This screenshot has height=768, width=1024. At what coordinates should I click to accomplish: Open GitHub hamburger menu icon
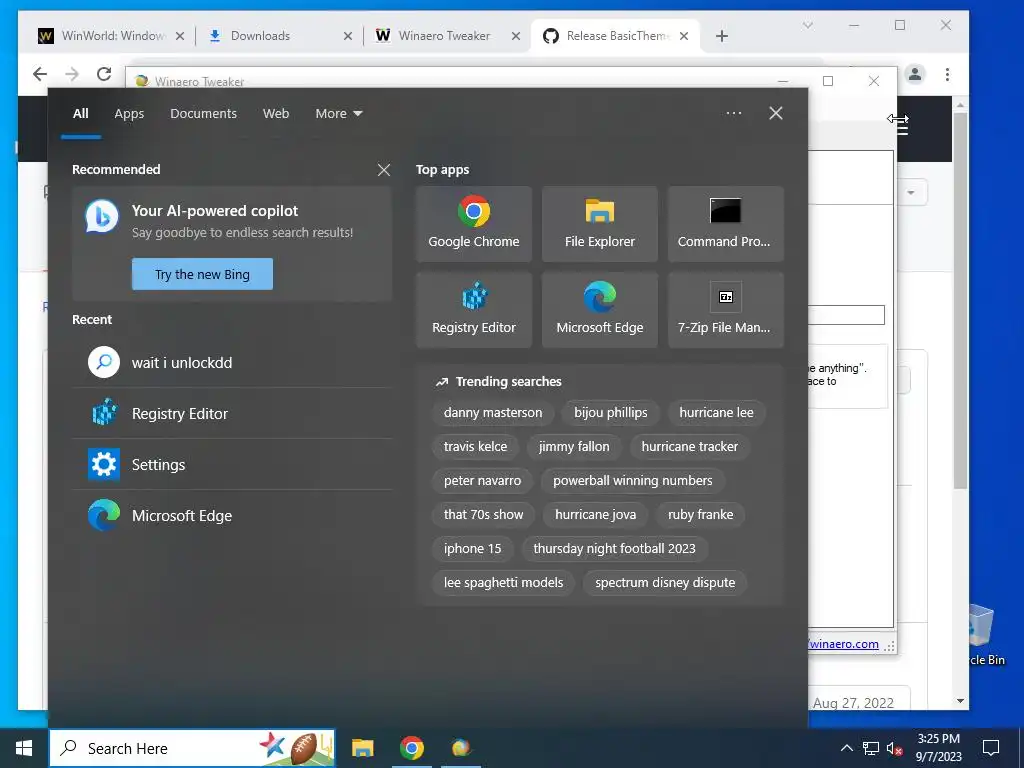click(x=902, y=128)
